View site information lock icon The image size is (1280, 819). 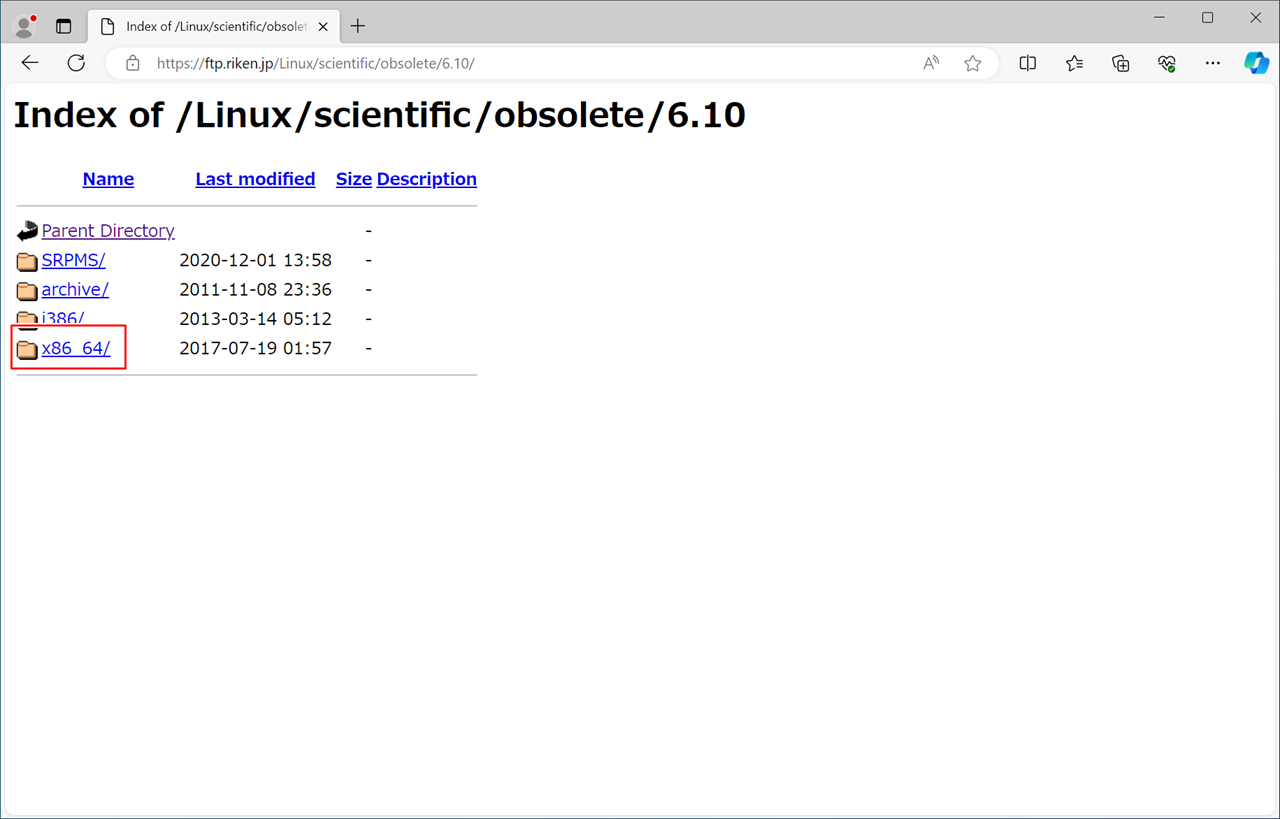[x=133, y=63]
